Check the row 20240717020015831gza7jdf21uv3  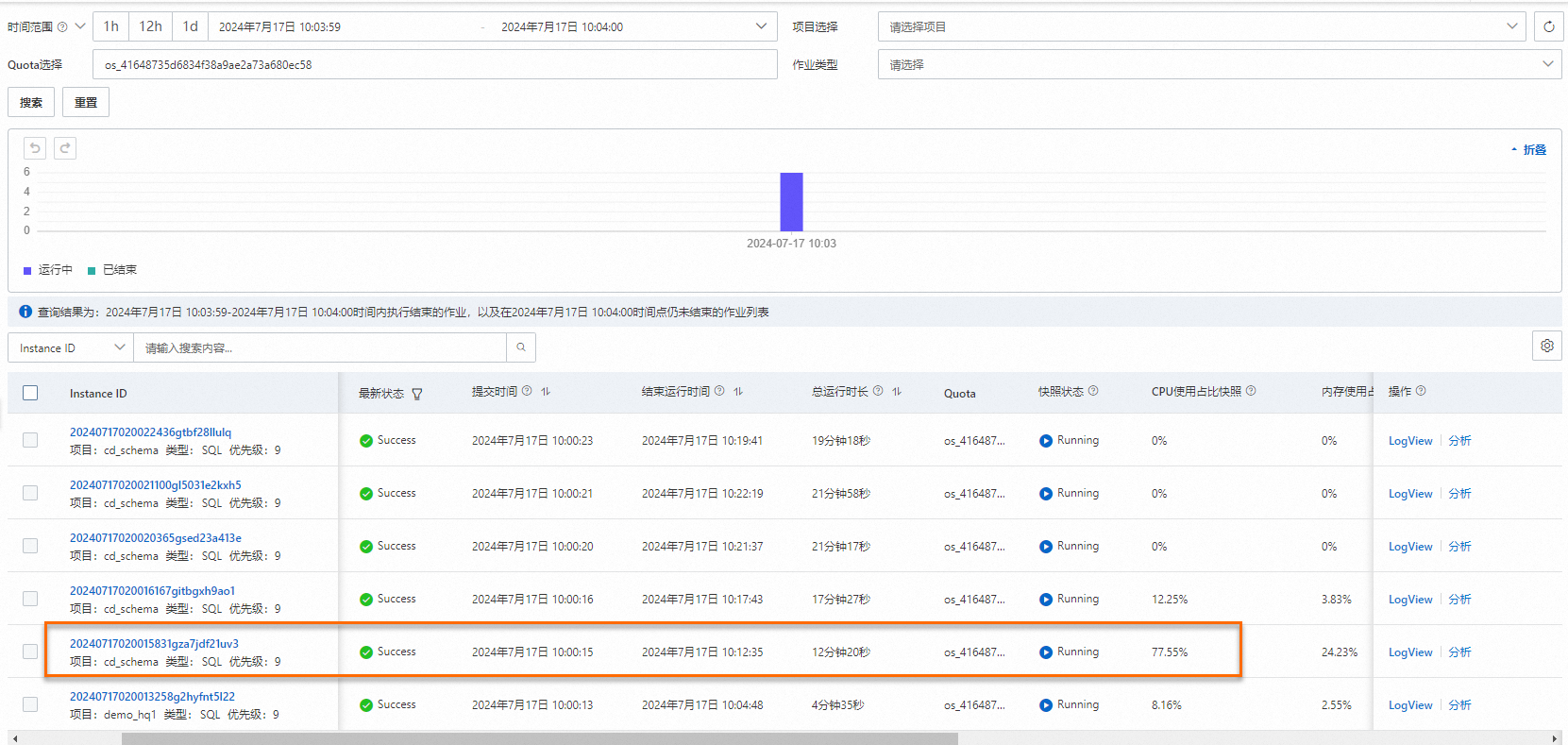(30, 652)
